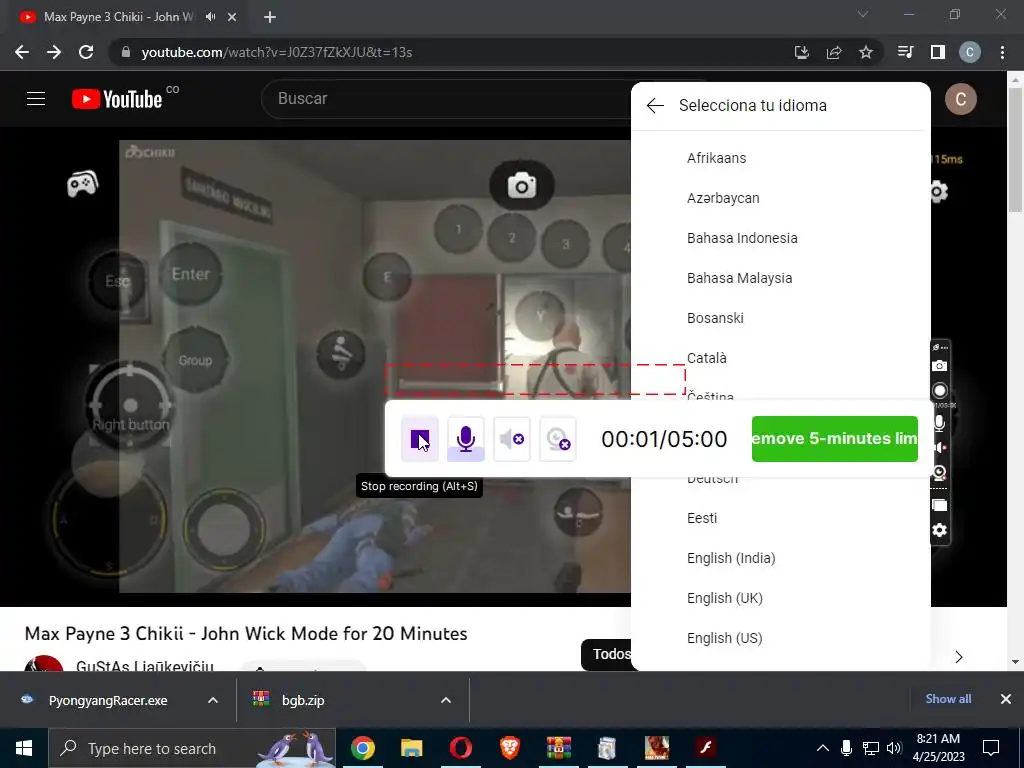Click the camera icon in the video
The height and width of the screenshot is (768, 1024).
click(522, 186)
